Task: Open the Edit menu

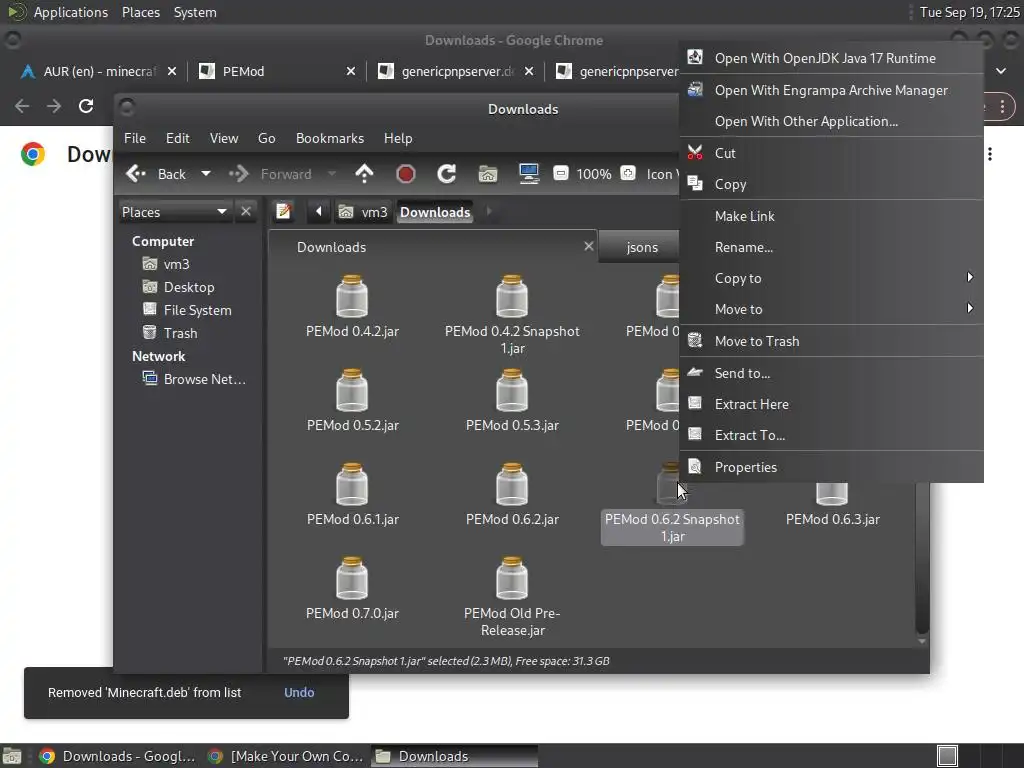Action: coord(177,138)
